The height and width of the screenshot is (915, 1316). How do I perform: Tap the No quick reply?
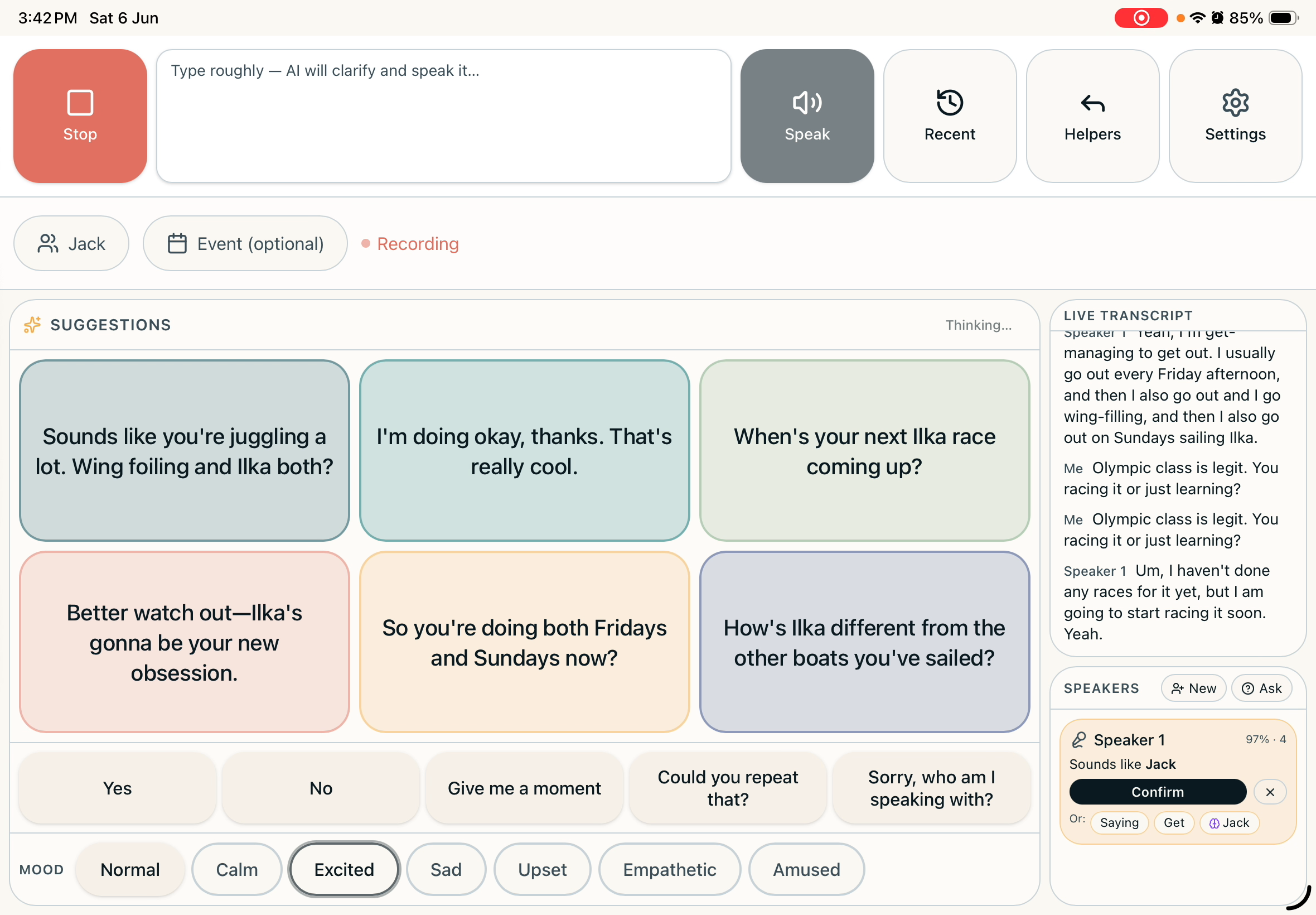click(321, 788)
